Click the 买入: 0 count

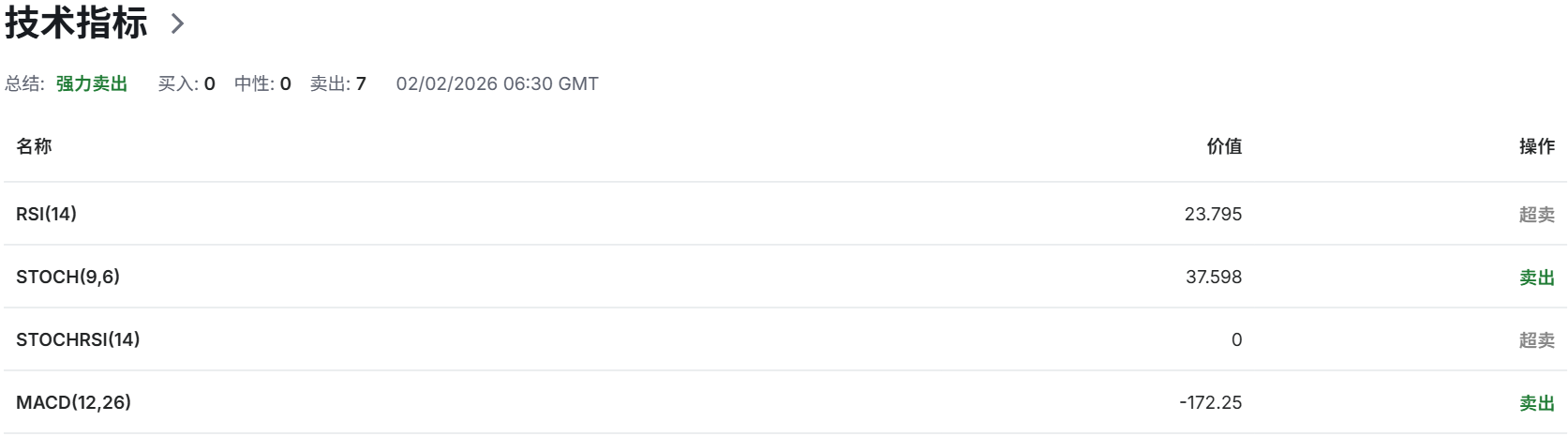pyautogui.click(x=187, y=83)
